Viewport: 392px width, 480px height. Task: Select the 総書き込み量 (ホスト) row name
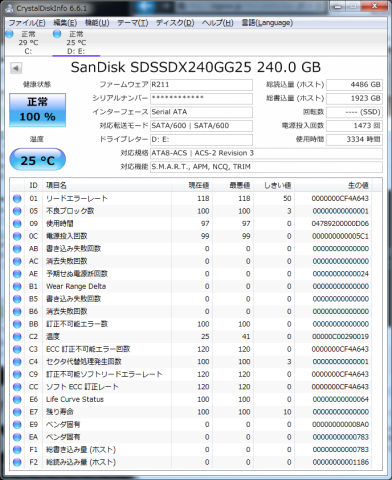81,450
